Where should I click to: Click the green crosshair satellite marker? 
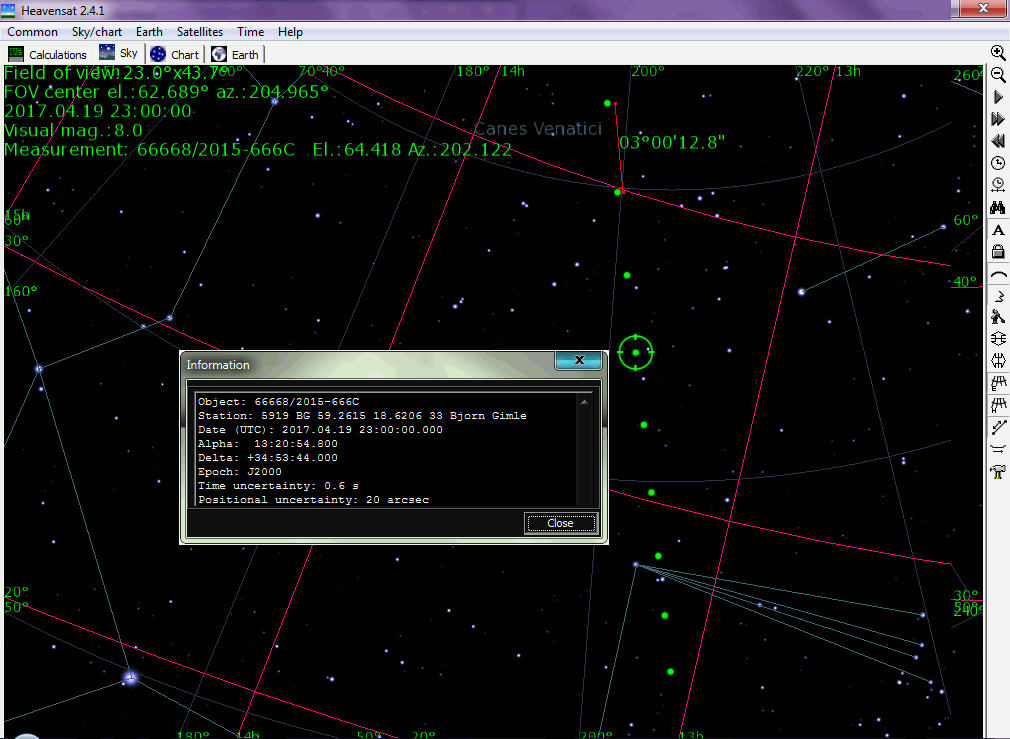(x=636, y=352)
